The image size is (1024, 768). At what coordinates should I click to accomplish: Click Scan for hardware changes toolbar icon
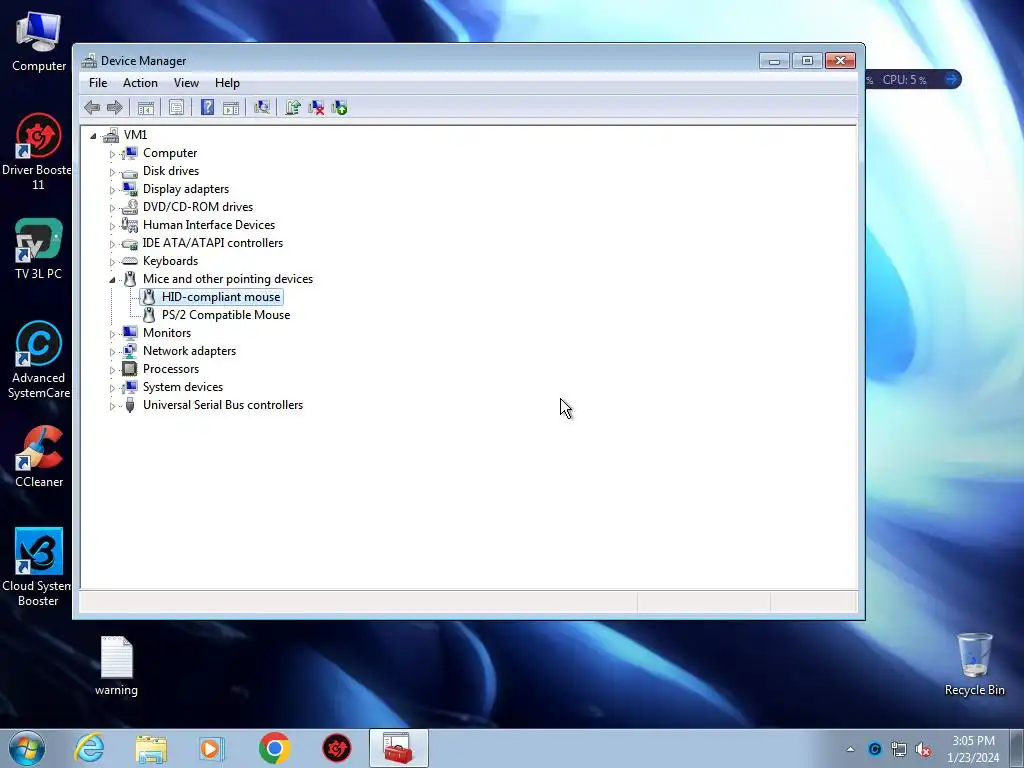click(x=262, y=108)
